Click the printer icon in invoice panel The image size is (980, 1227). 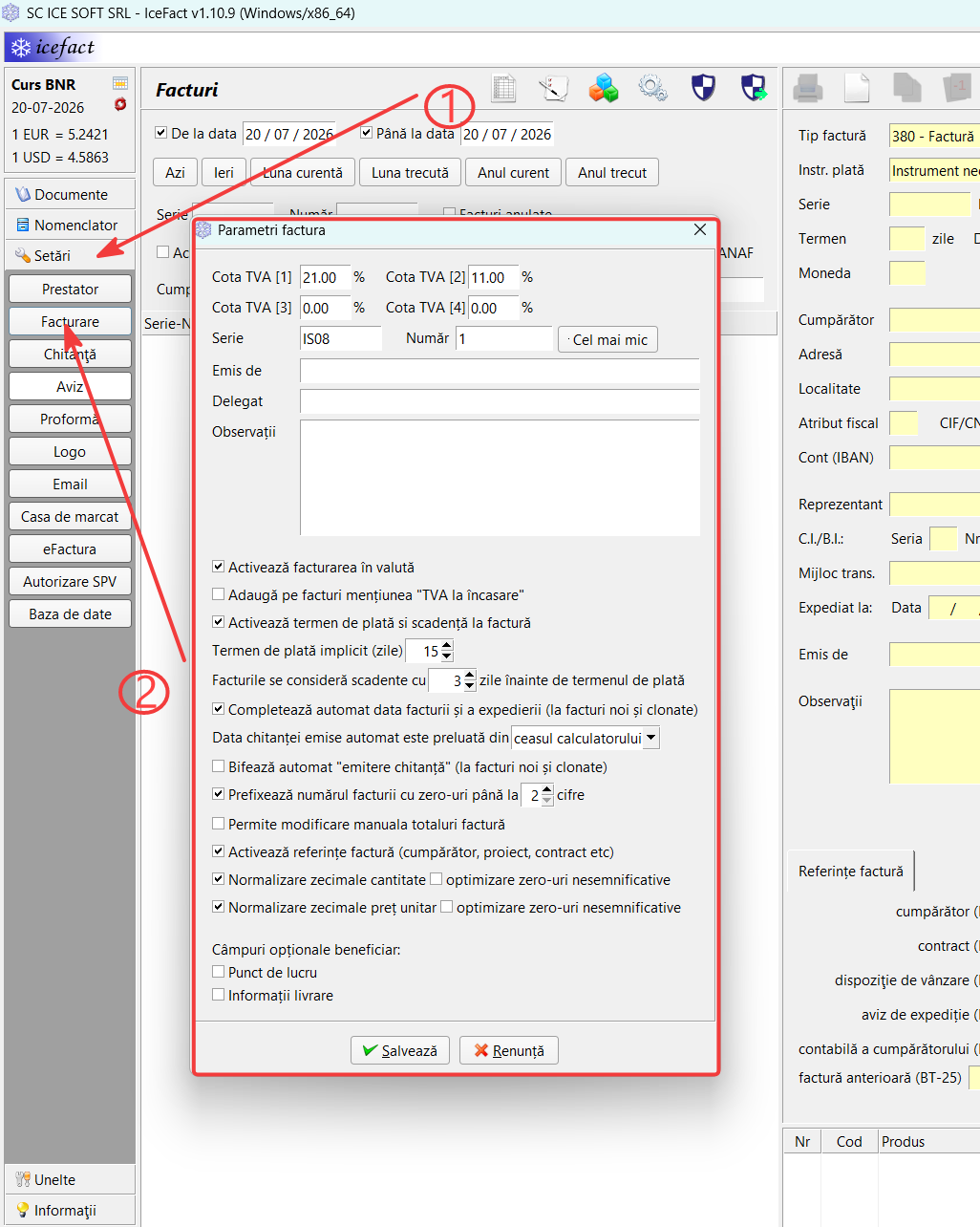tap(808, 89)
